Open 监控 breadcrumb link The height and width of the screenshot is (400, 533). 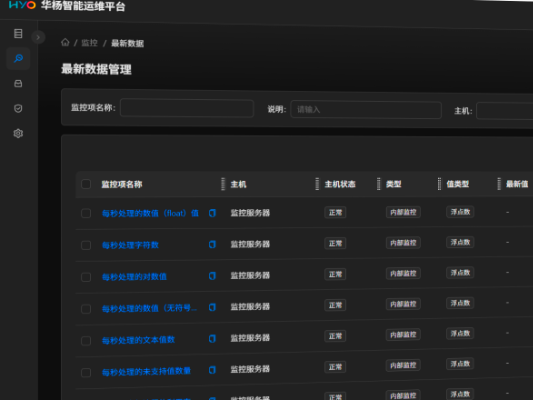coord(89,43)
